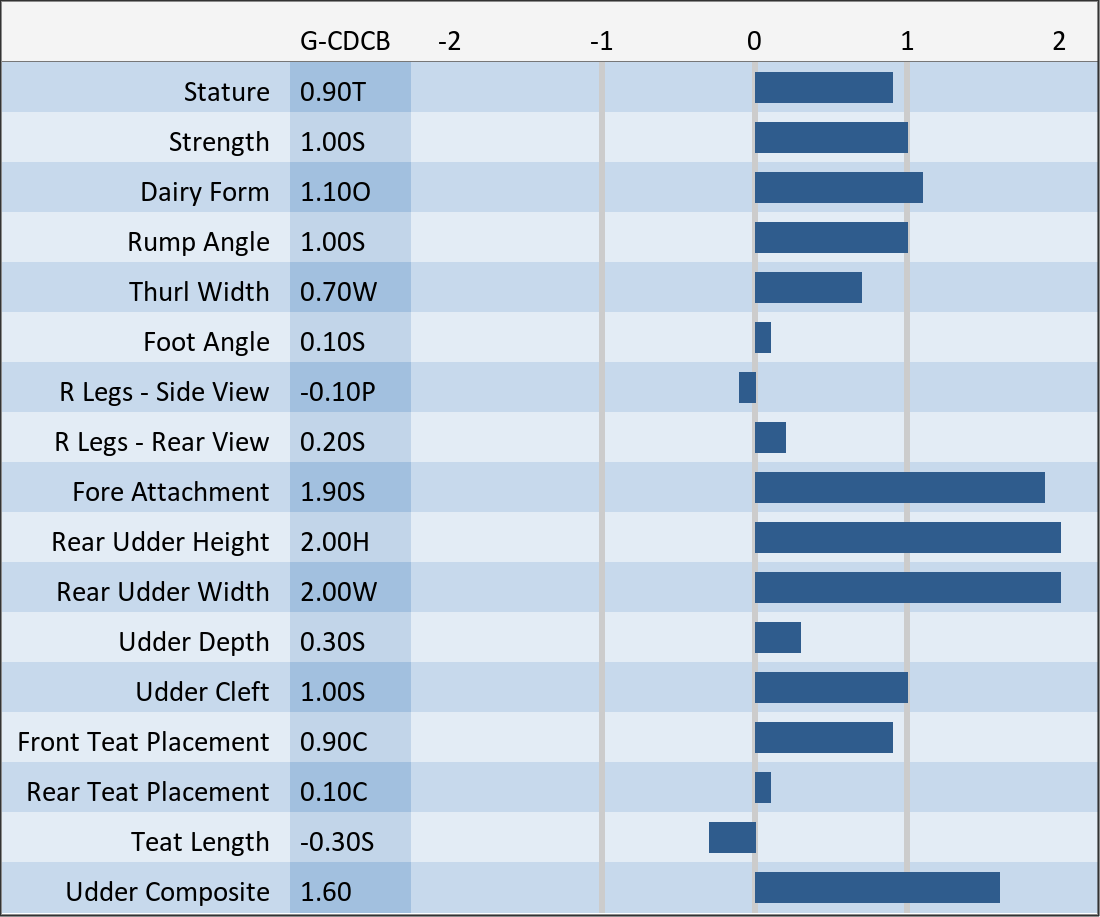Select the Dairy Form bar
This screenshot has height=917, width=1100.
(x=838, y=188)
